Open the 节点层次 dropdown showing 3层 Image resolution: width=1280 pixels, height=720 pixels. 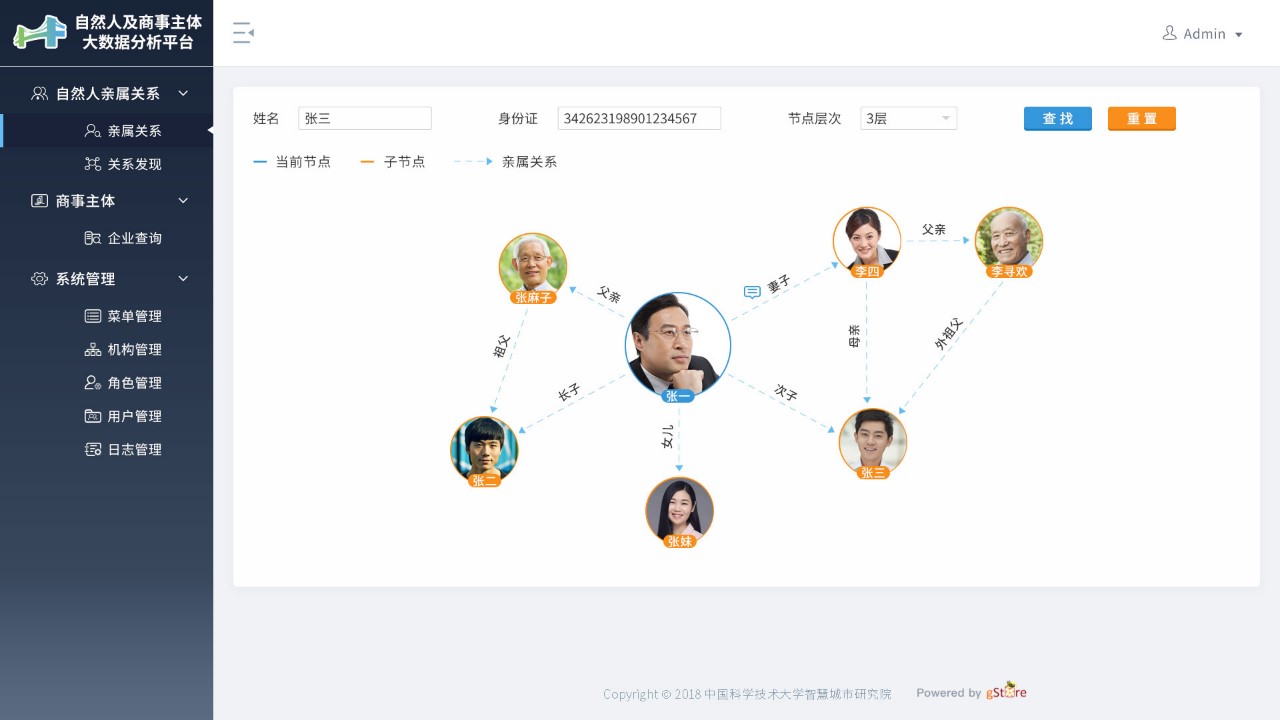(x=909, y=118)
